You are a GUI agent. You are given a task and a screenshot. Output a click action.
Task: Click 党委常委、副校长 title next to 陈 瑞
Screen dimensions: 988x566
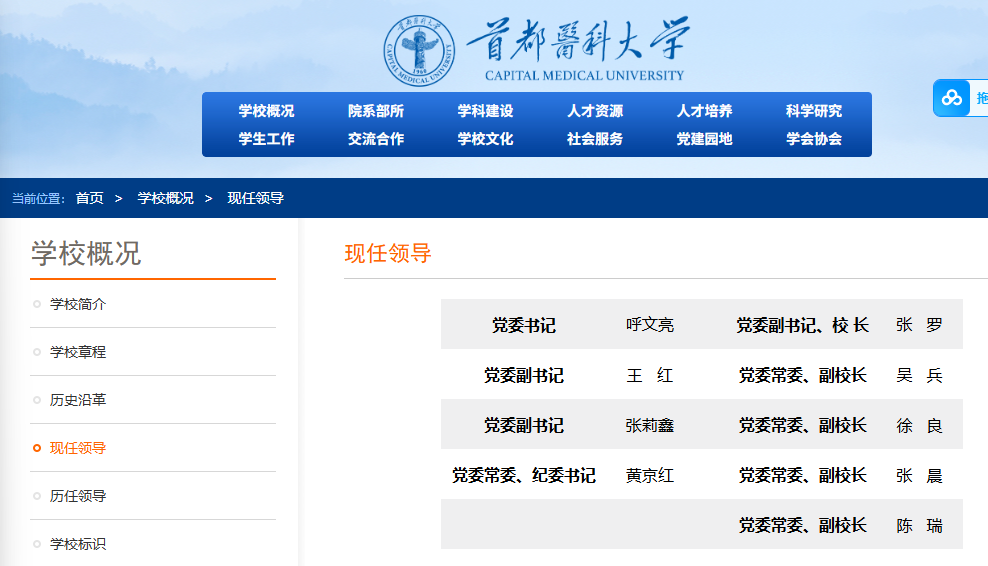click(x=803, y=525)
